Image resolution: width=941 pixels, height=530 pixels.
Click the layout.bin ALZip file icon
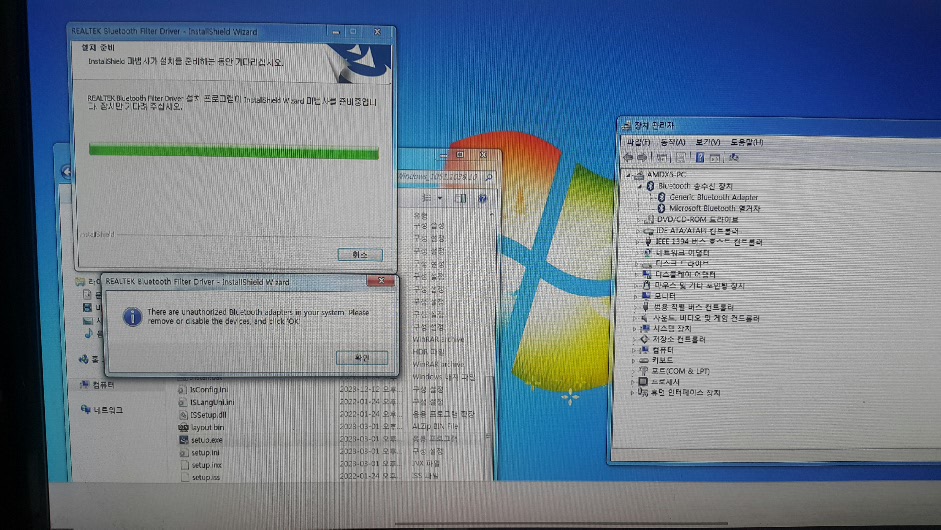click(x=183, y=427)
